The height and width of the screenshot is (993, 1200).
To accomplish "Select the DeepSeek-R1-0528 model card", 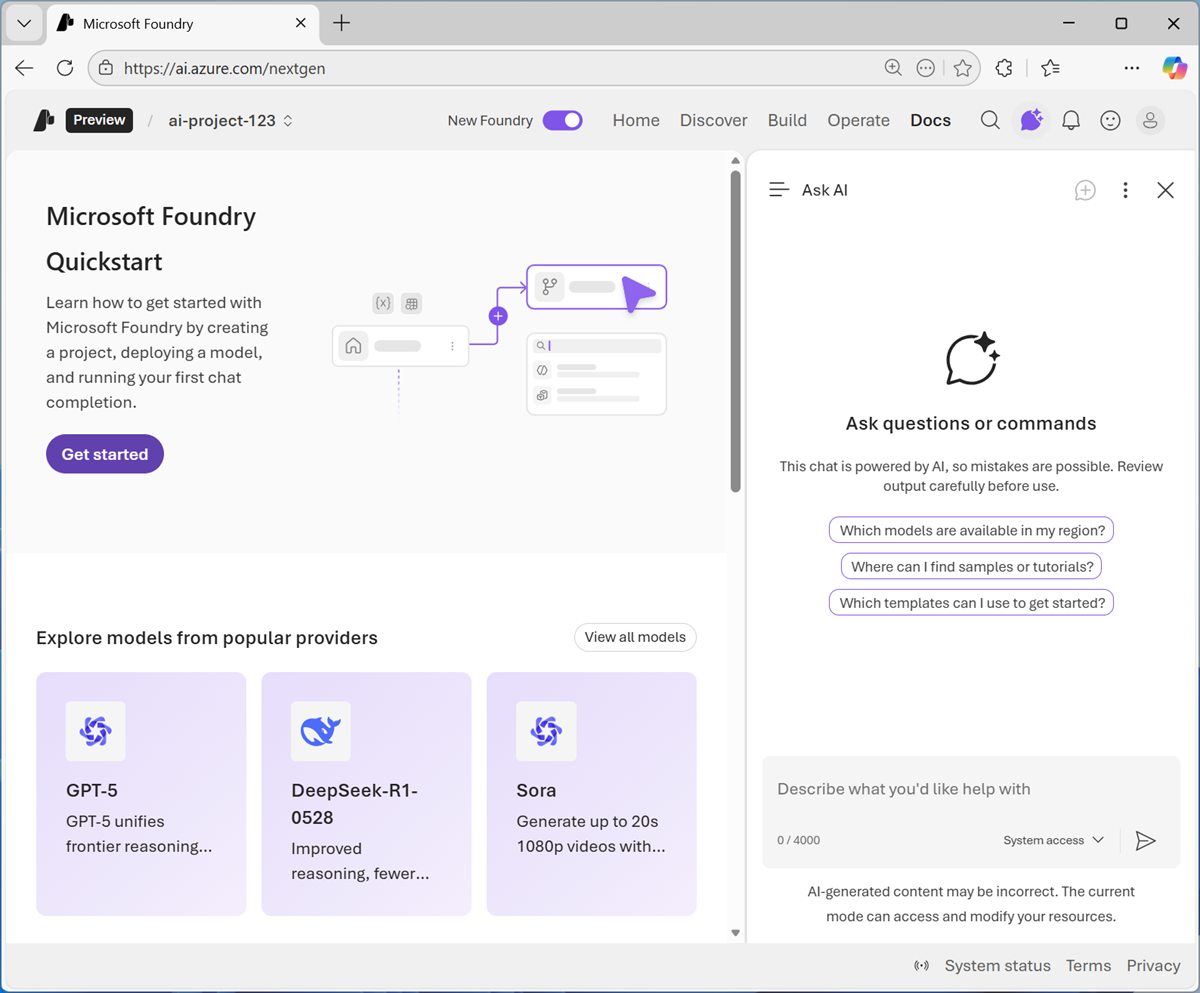I will point(366,793).
